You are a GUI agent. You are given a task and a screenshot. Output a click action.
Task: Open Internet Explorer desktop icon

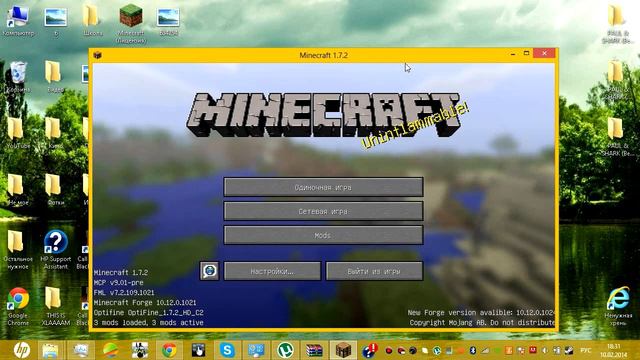618,306
